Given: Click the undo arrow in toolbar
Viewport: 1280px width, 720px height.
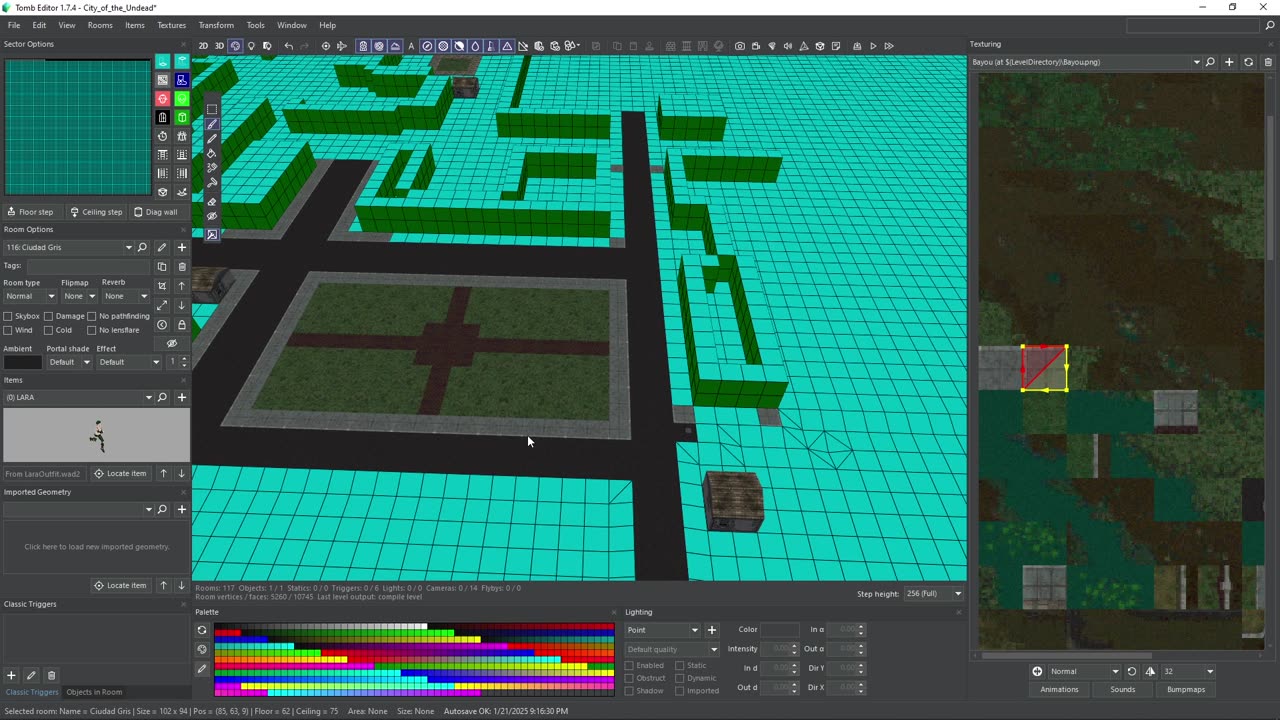Looking at the screenshot, I should (x=289, y=46).
